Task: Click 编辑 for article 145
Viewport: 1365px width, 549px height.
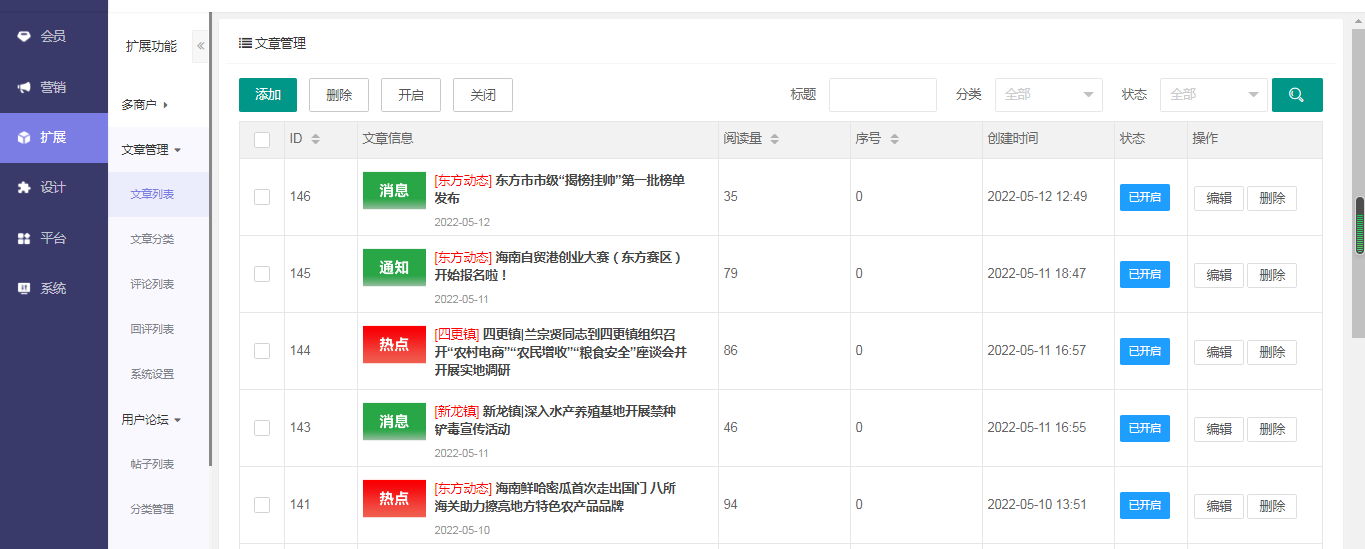Action: point(1218,275)
